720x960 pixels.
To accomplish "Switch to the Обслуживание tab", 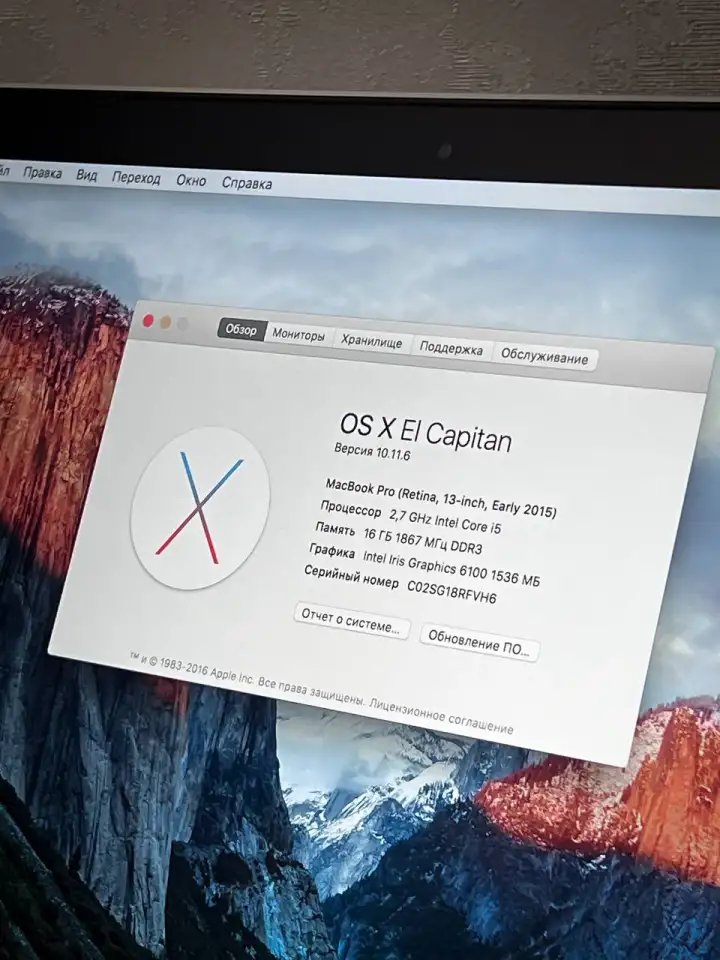I will click(x=544, y=356).
